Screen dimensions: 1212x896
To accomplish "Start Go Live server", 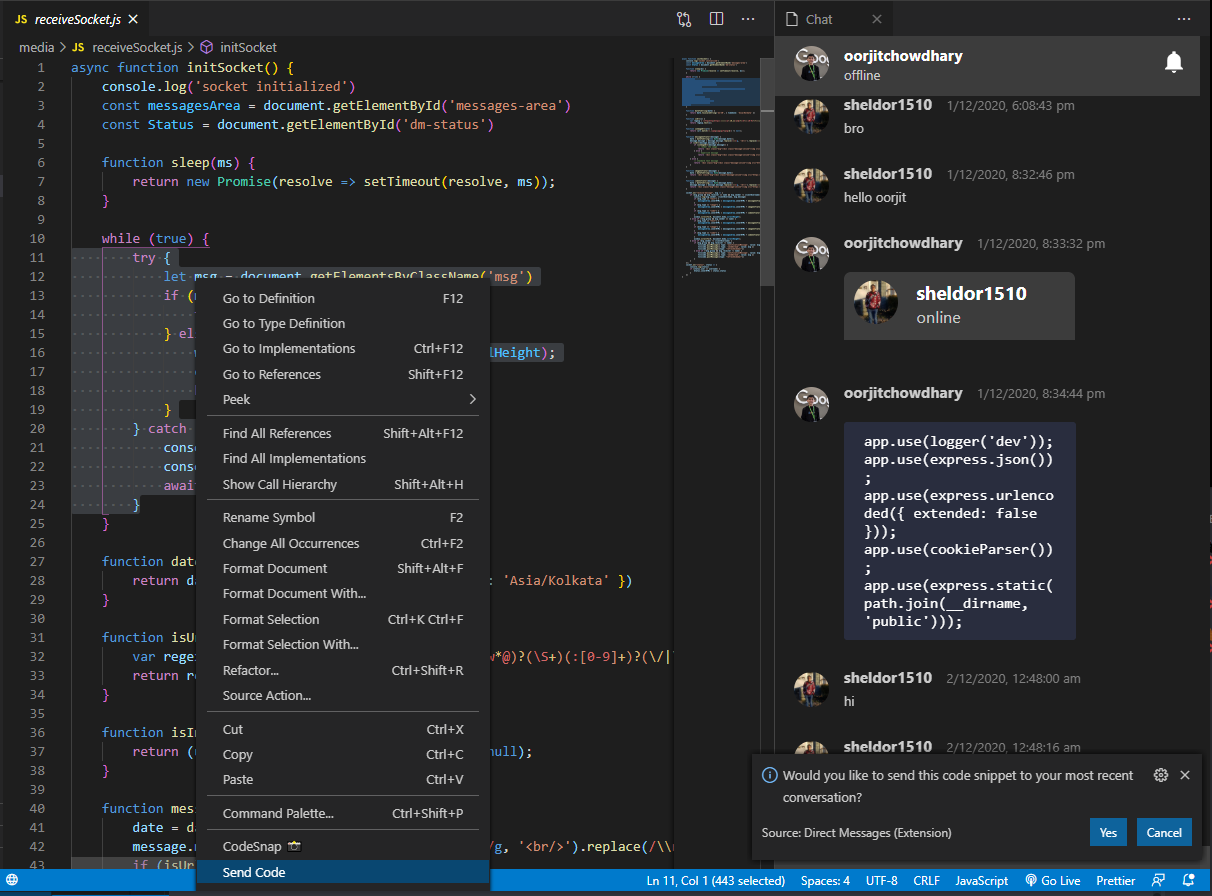I will pyautogui.click(x=1053, y=881).
